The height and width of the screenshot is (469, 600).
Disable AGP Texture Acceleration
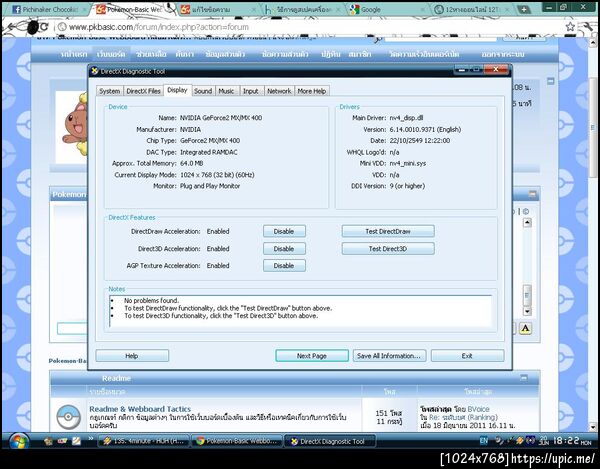(x=284, y=265)
